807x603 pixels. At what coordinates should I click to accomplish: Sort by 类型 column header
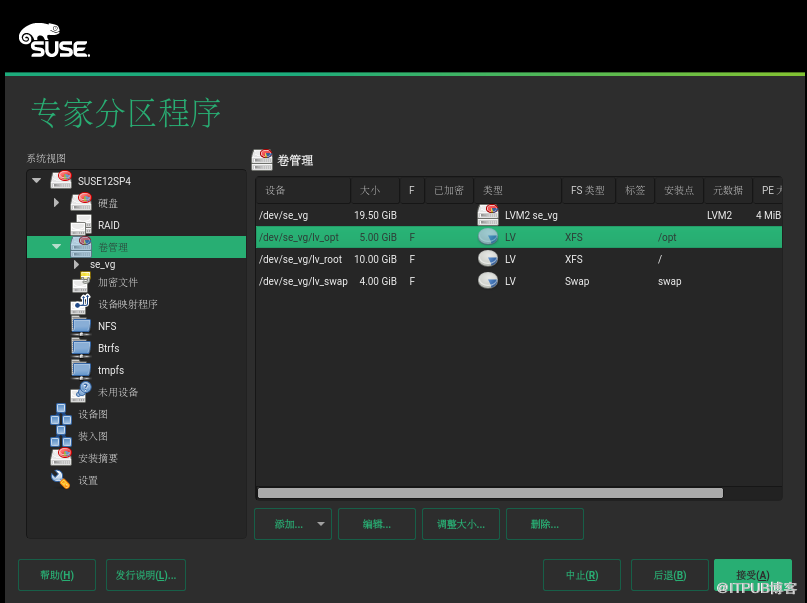[517, 190]
